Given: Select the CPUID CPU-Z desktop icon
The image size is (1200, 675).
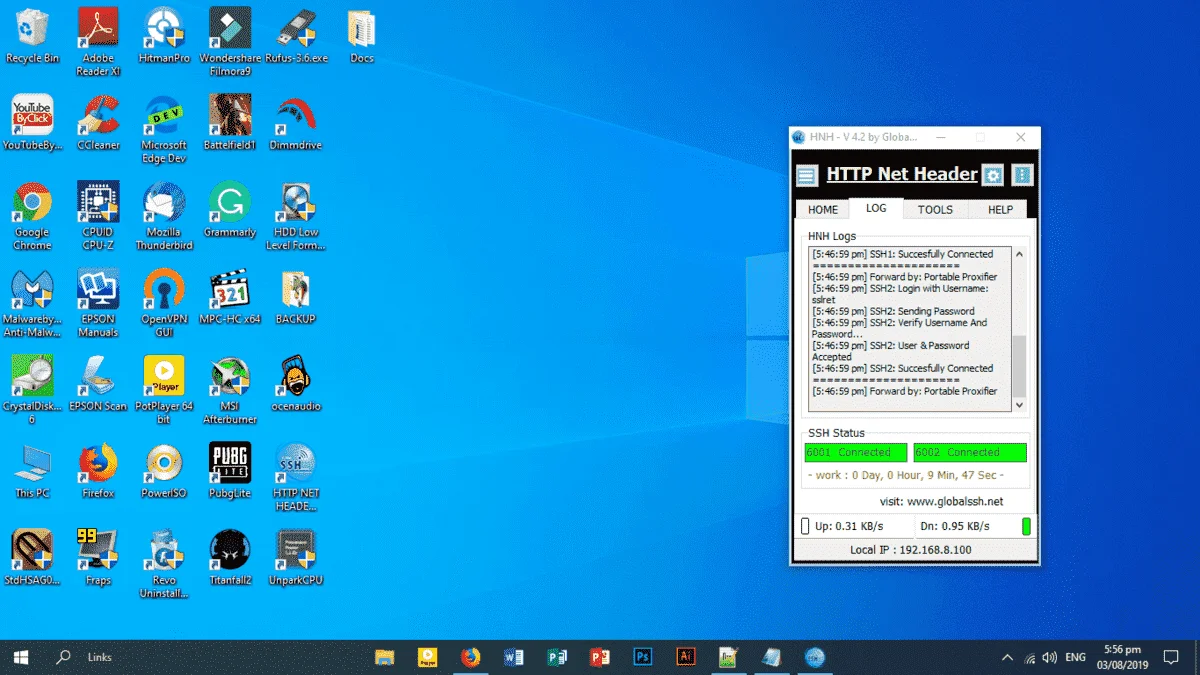Looking at the screenshot, I should (x=98, y=216).
